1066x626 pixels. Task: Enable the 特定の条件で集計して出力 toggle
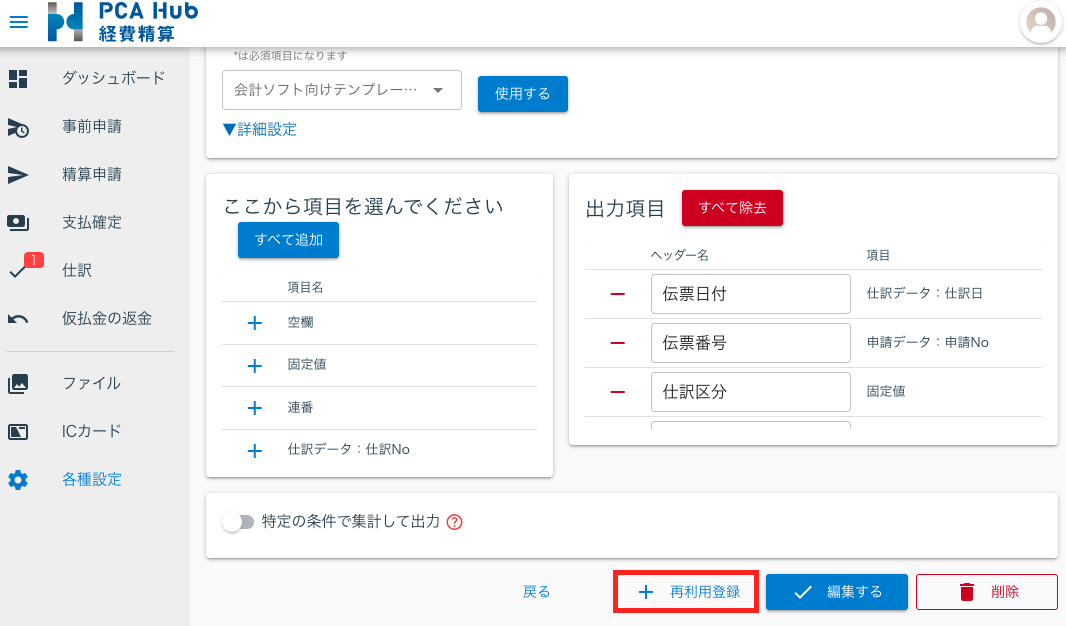click(239, 521)
